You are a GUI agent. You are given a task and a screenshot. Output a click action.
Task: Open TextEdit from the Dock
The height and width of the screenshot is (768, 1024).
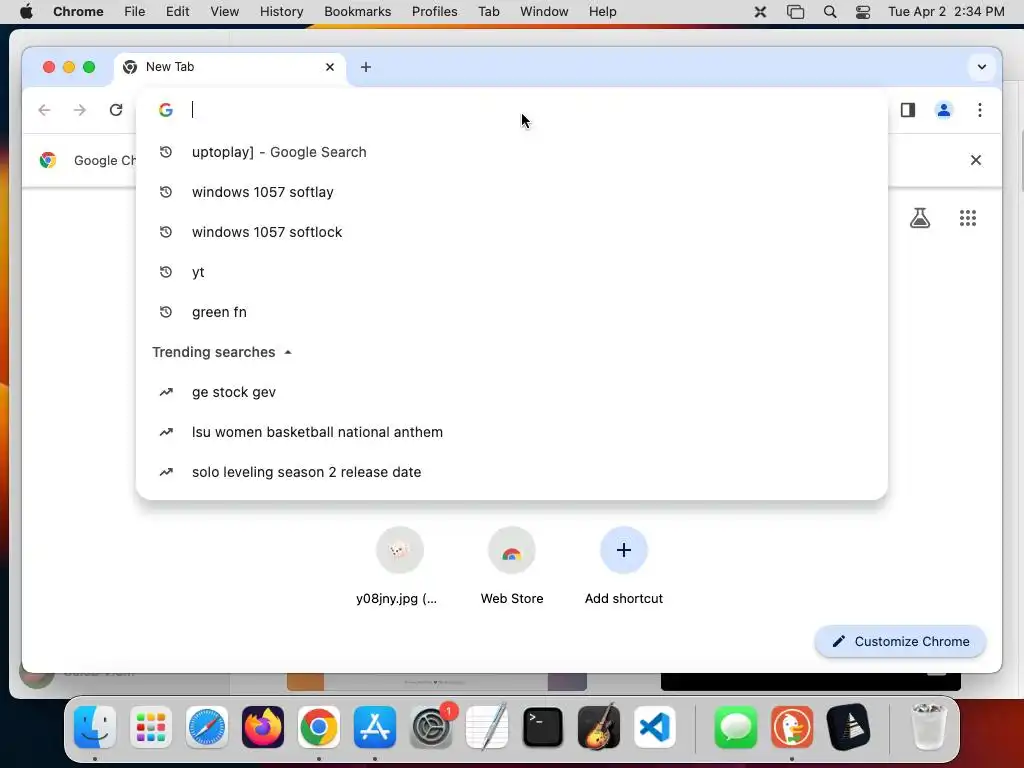point(487,727)
